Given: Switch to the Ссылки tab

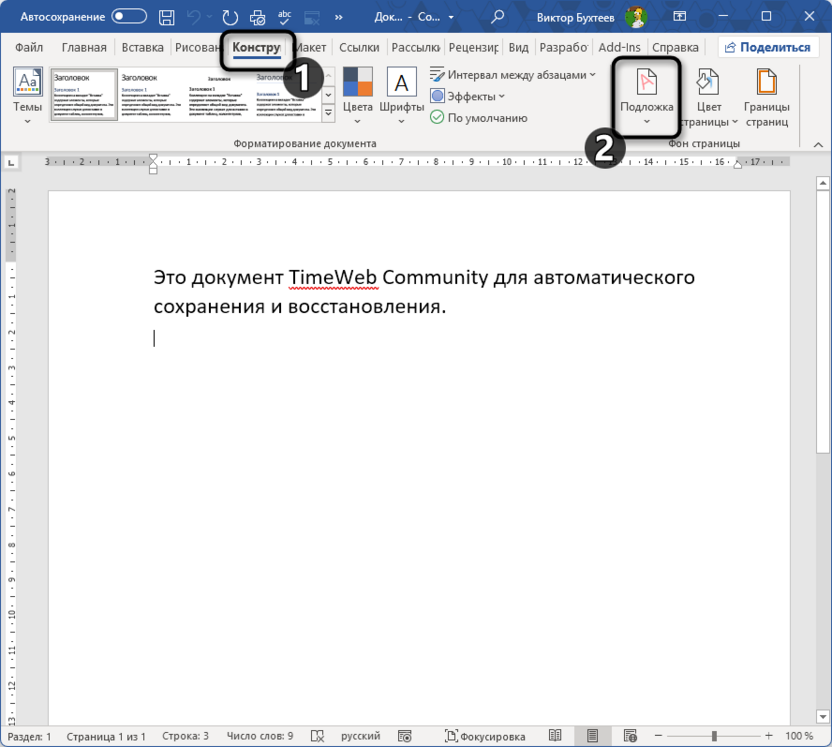Looking at the screenshot, I should pos(359,47).
